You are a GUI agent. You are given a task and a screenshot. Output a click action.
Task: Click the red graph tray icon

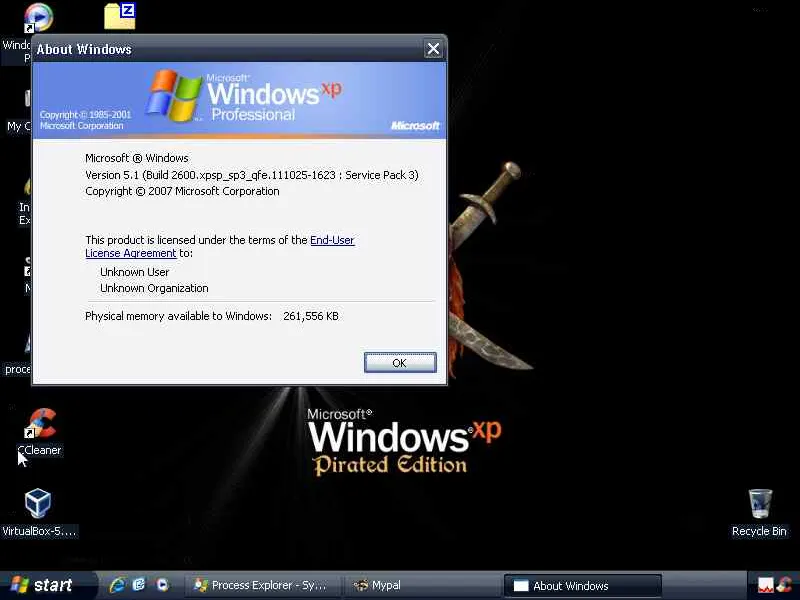click(x=765, y=585)
